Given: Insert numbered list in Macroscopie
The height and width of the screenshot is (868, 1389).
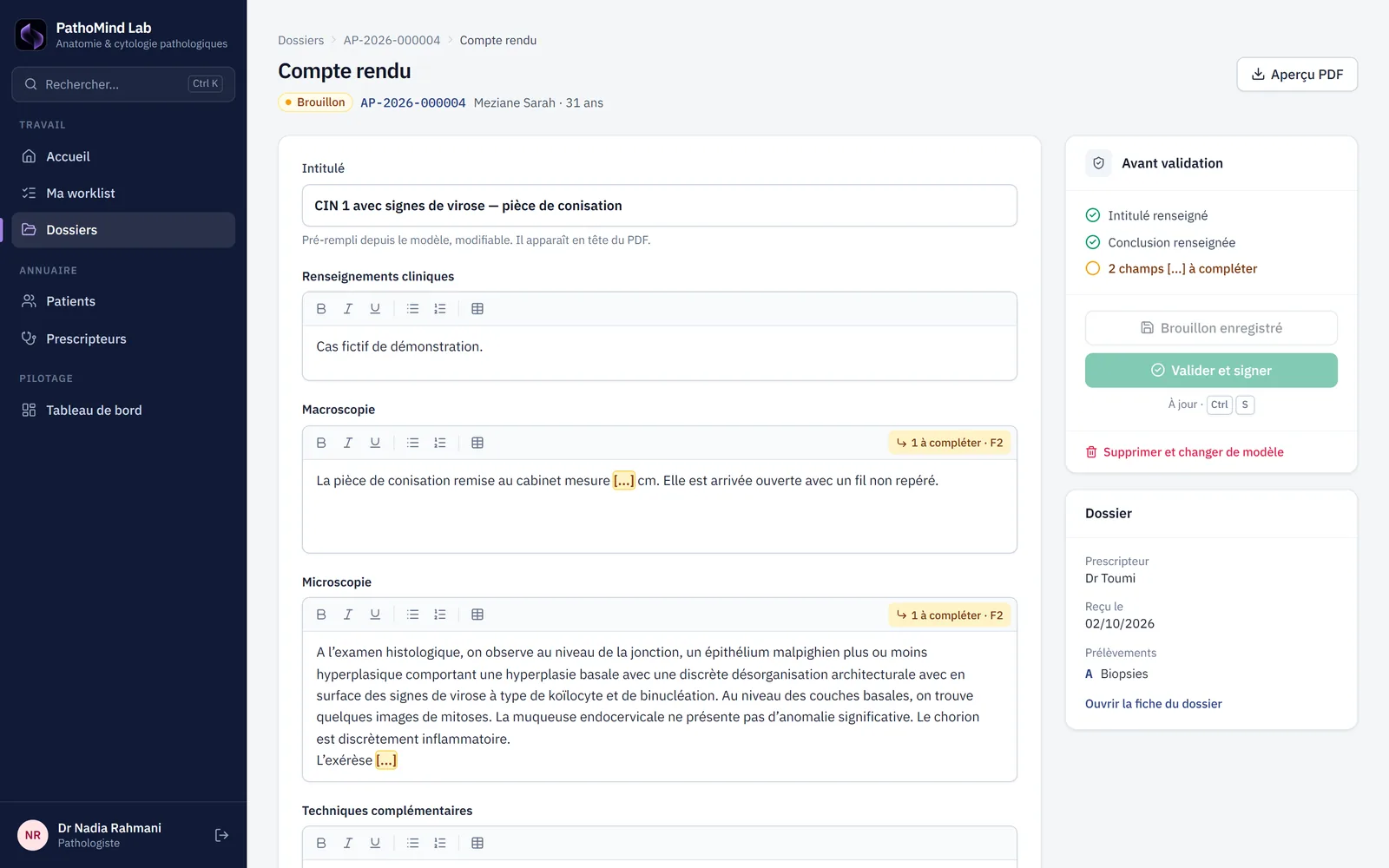Looking at the screenshot, I should click(x=440, y=443).
